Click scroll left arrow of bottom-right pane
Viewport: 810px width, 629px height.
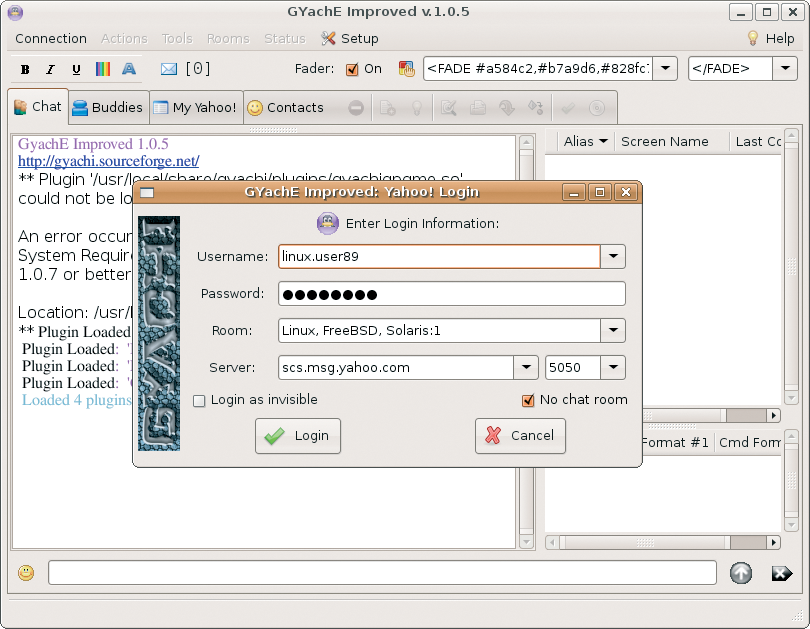click(x=552, y=542)
